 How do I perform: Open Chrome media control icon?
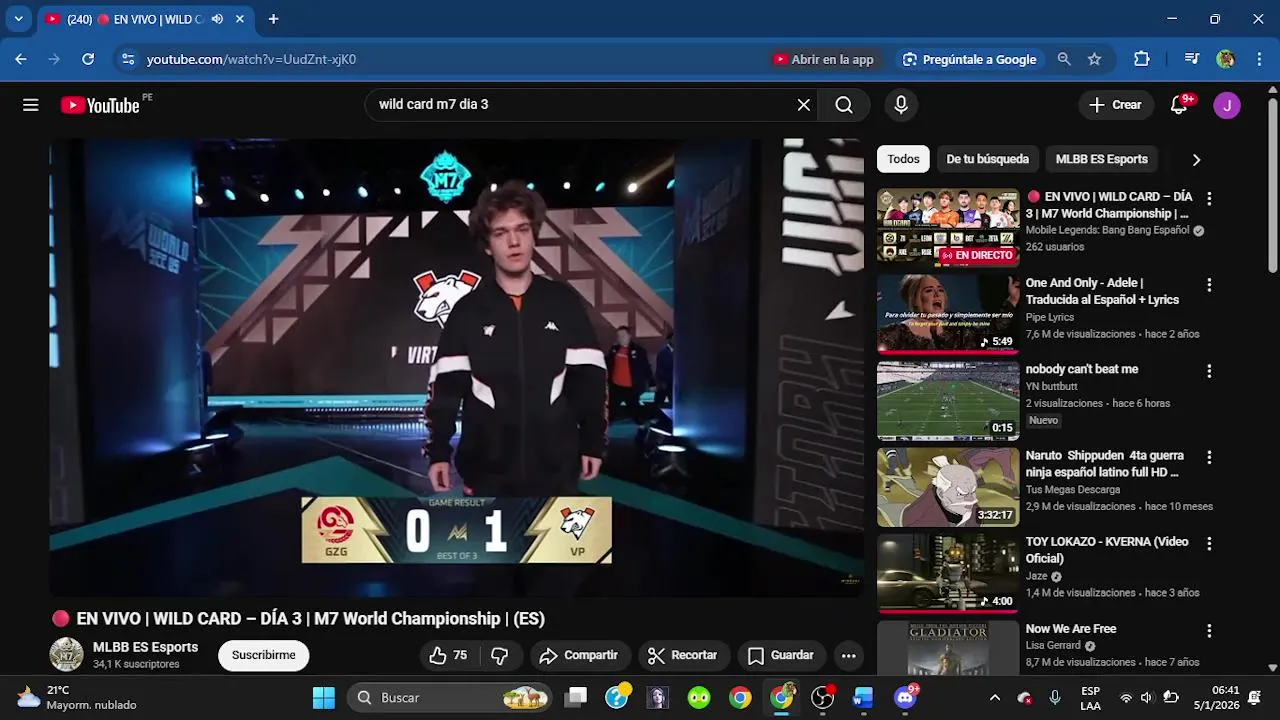(x=1191, y=59)
